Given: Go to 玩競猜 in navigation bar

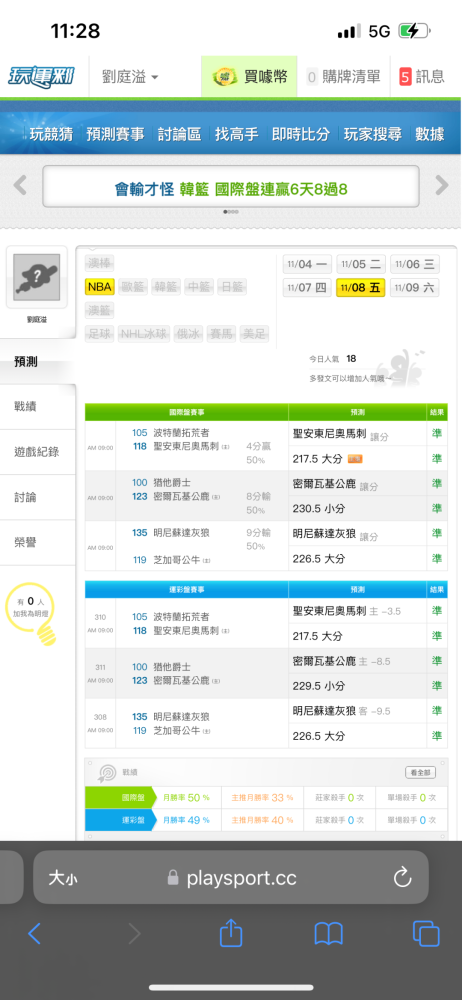Looking at the screenshot, I should pos(51,134).
